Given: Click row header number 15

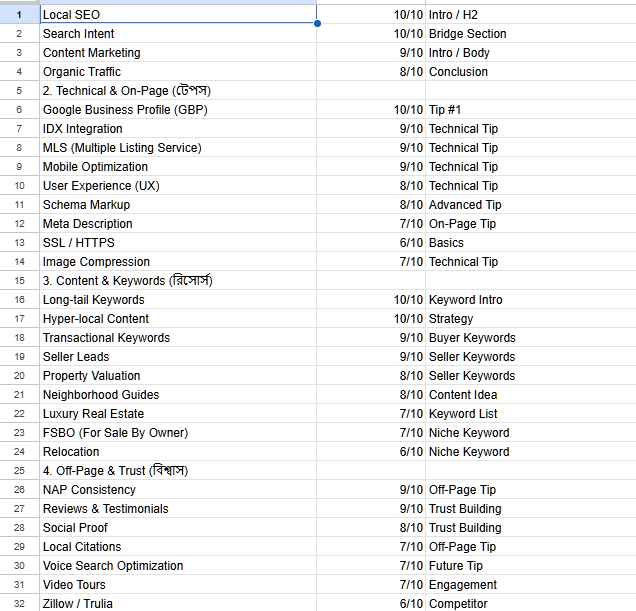Looking at the screenshot, I should click(19, 281).
